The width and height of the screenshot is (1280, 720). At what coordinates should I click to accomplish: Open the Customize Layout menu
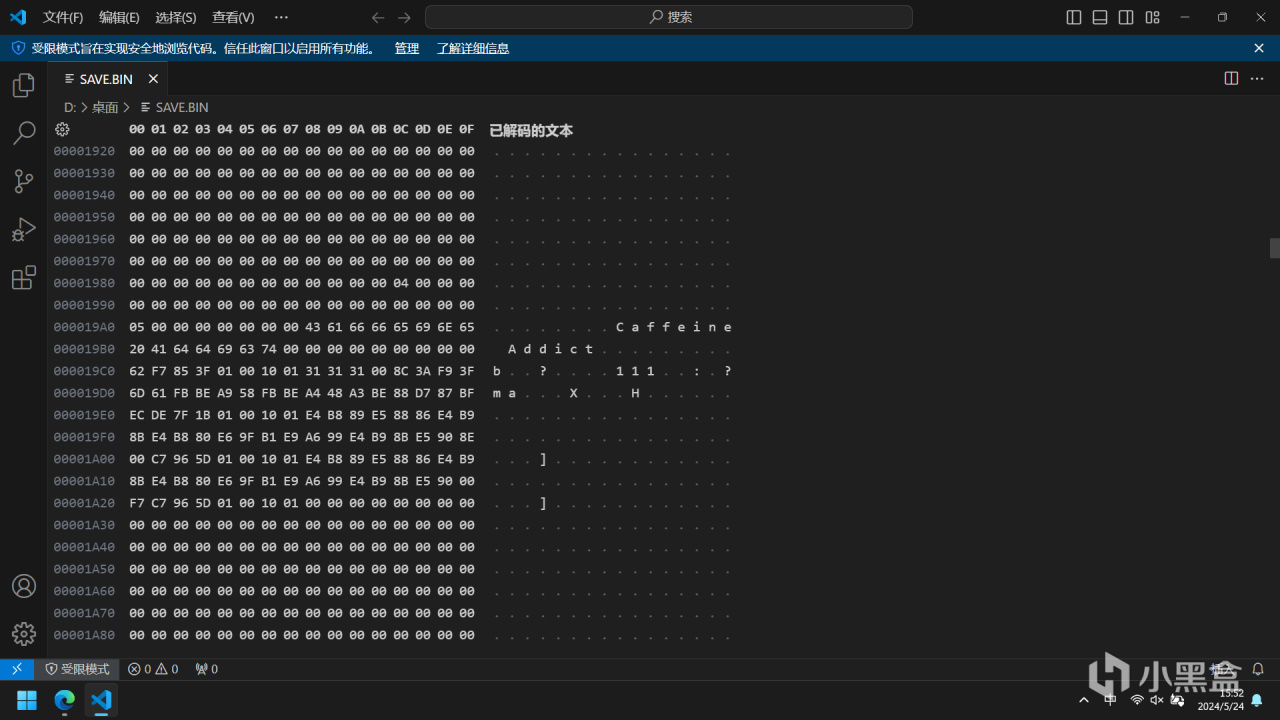(1152, 17)
